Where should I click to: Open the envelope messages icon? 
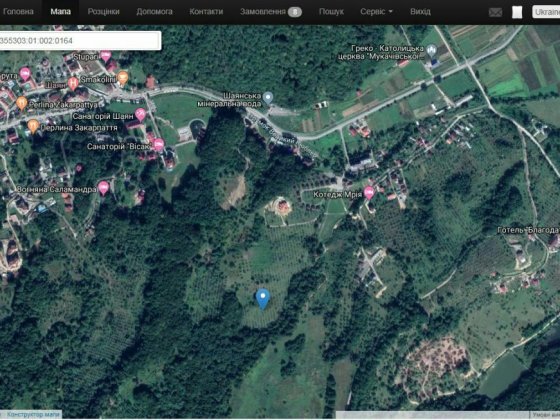[x=495, y=12]
